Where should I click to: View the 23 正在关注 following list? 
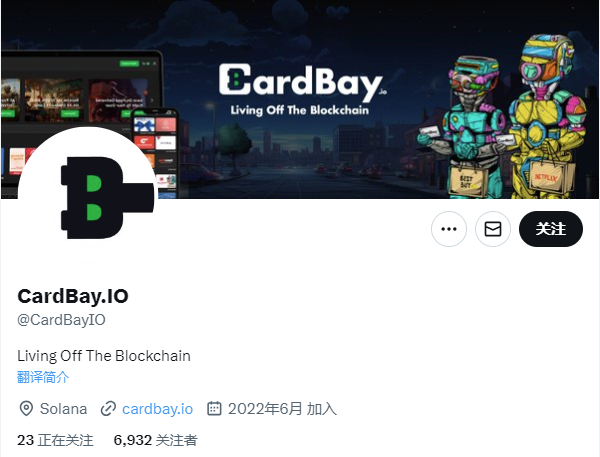[x=55, y=440]
